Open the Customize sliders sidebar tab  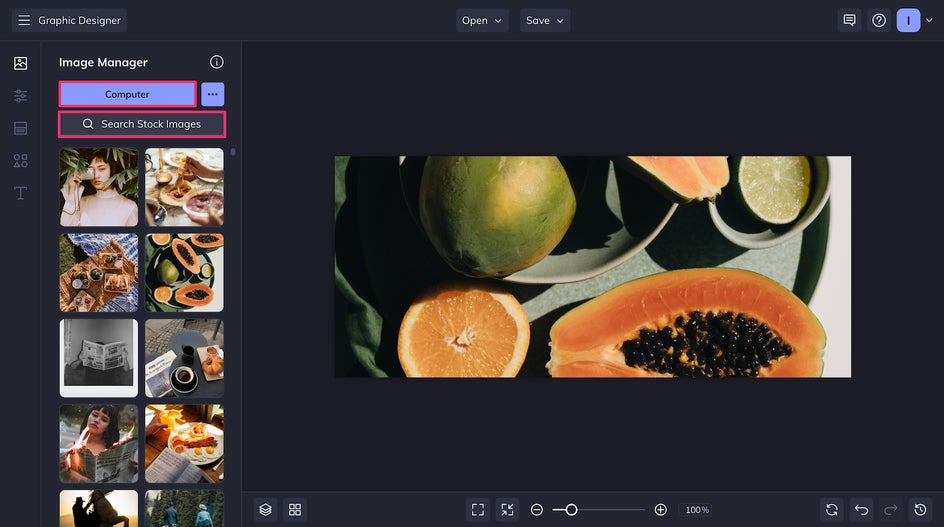20,96
